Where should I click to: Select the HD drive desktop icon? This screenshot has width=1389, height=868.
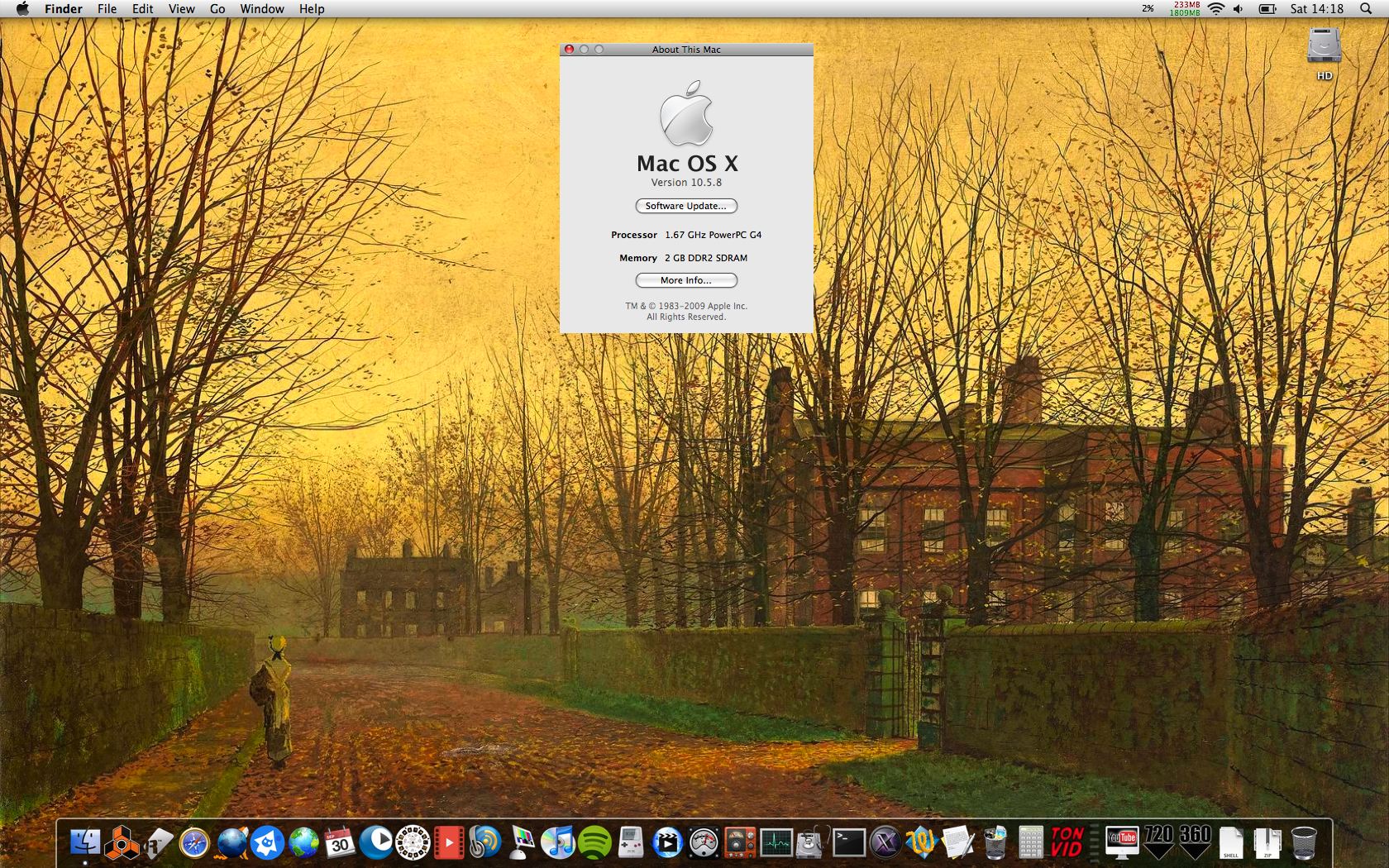(x=1324, y=54)
